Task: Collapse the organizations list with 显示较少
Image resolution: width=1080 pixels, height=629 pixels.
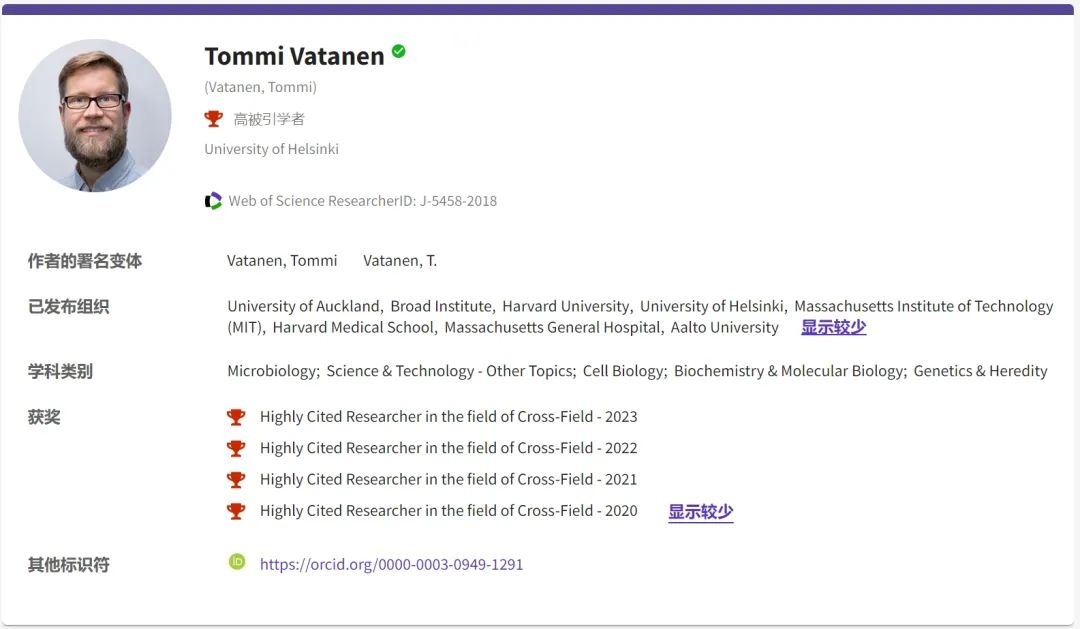Action: (833, 327)
